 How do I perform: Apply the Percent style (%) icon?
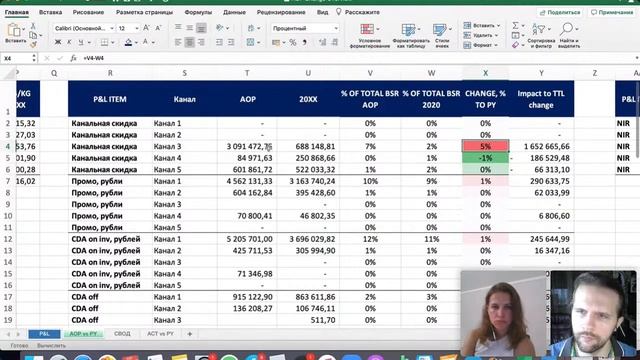(293, 42)
